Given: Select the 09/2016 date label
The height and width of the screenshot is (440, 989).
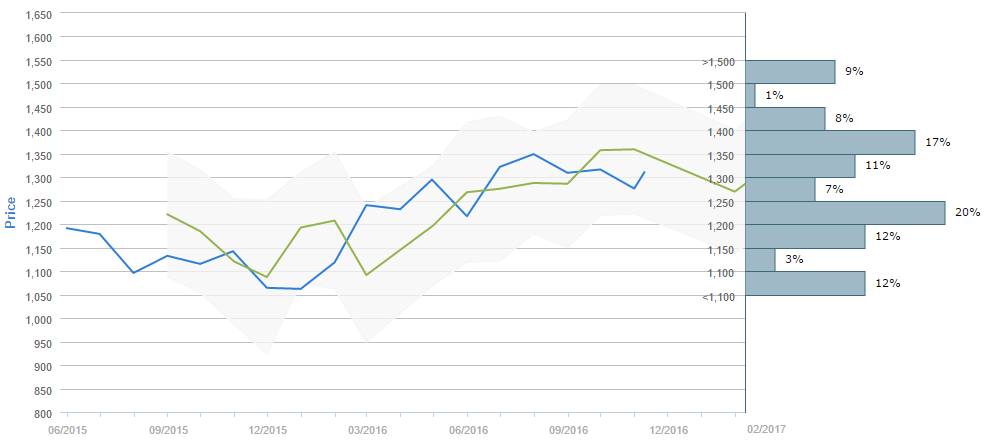Looking at the screenshot, I should coord(569,429).
